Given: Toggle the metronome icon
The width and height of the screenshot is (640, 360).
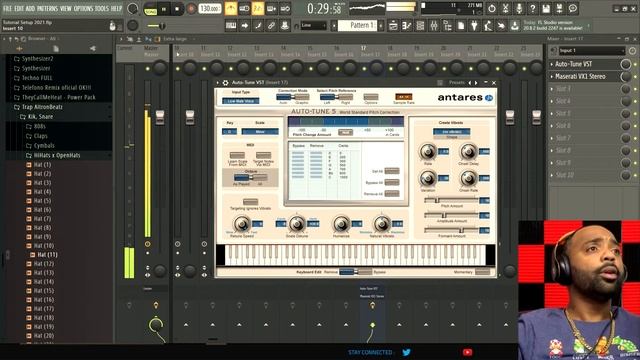Looking at the screenshot, I should click(x=231, y=9).
